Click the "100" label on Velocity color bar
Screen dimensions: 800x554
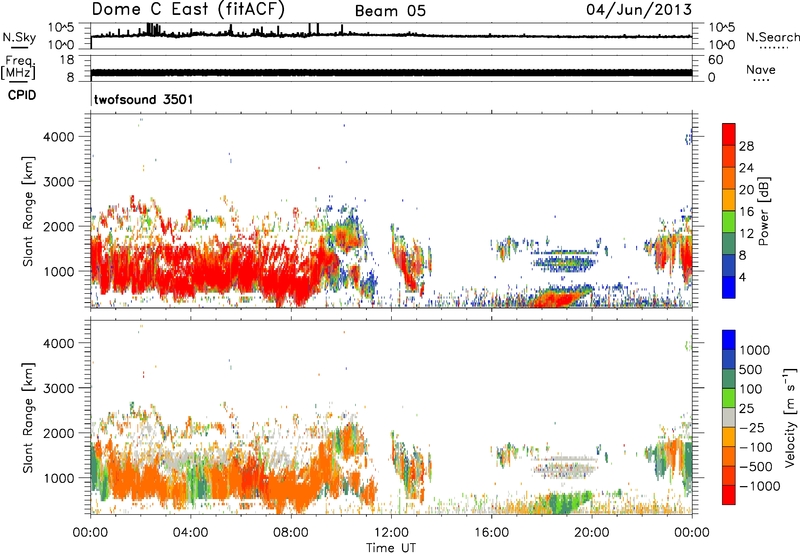click(753, 389)
